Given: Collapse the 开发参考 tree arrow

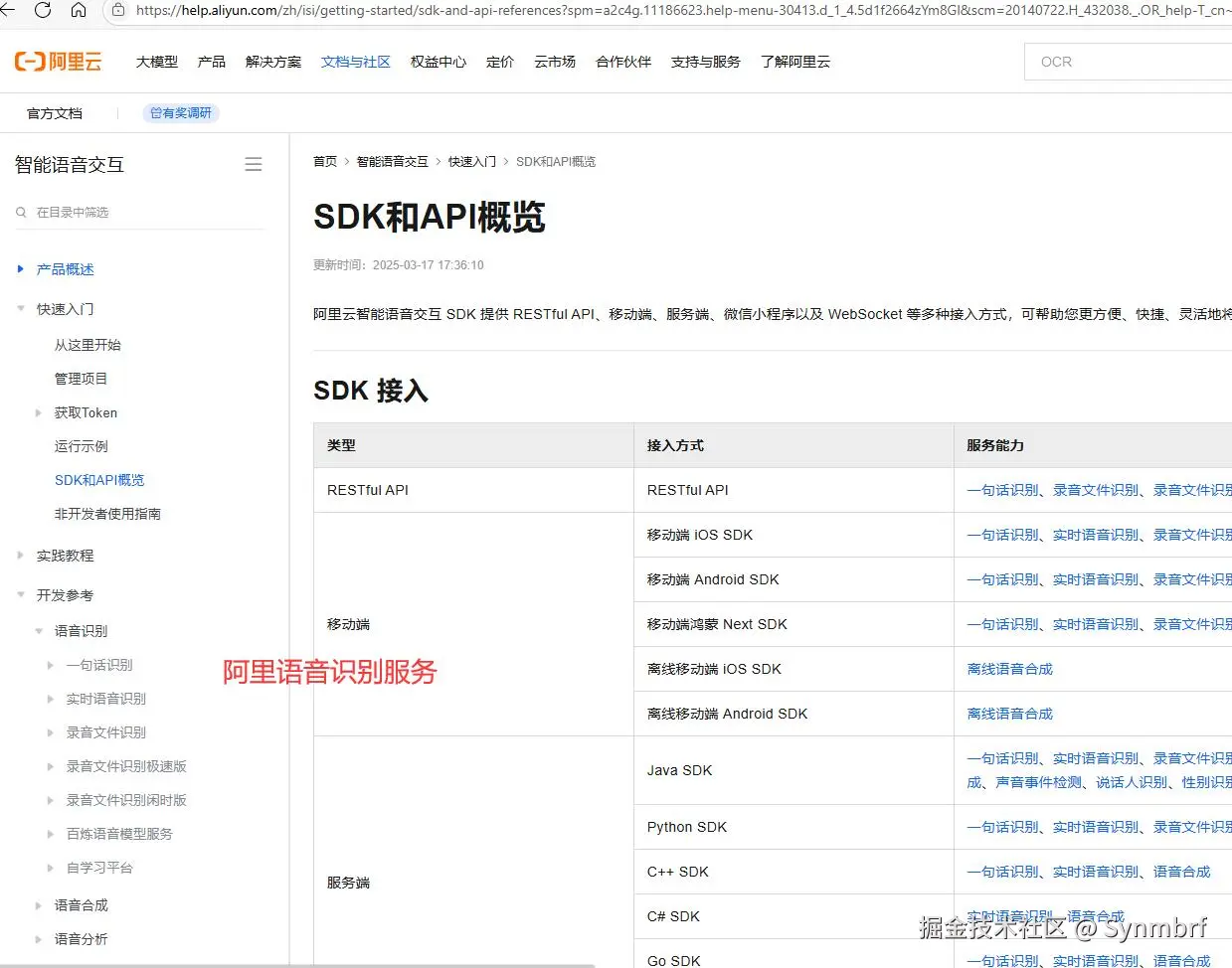Looking at the screenshot, I should click(x=21, y=595).
